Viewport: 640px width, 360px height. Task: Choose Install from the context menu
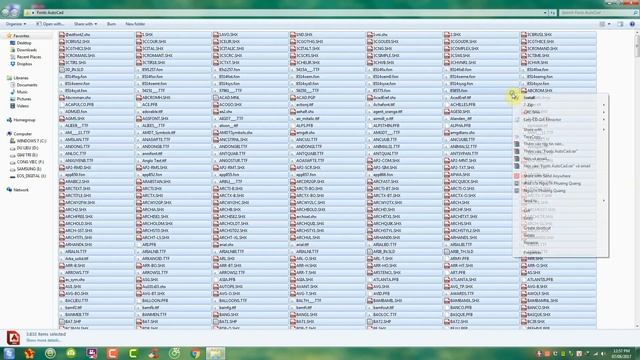click(x=529, y=98)
